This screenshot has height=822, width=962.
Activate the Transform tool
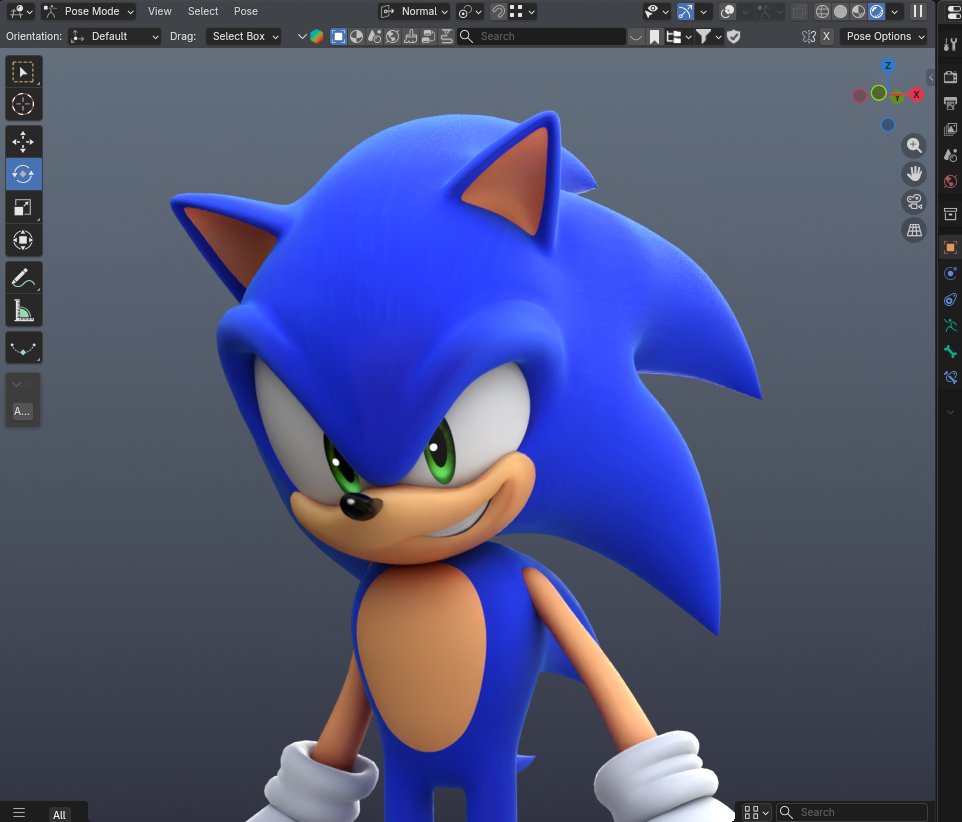23,240
